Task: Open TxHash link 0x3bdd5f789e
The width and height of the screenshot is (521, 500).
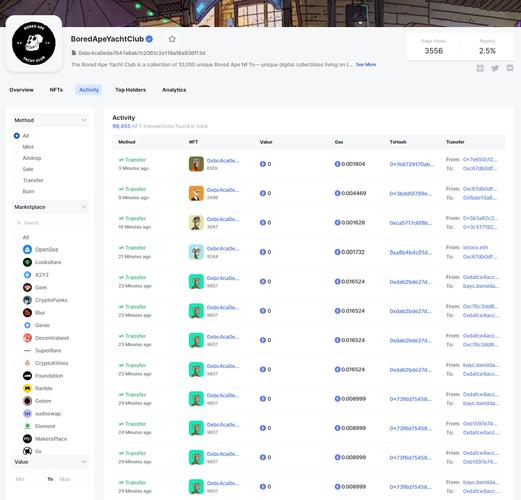Action: pos(411,193)
